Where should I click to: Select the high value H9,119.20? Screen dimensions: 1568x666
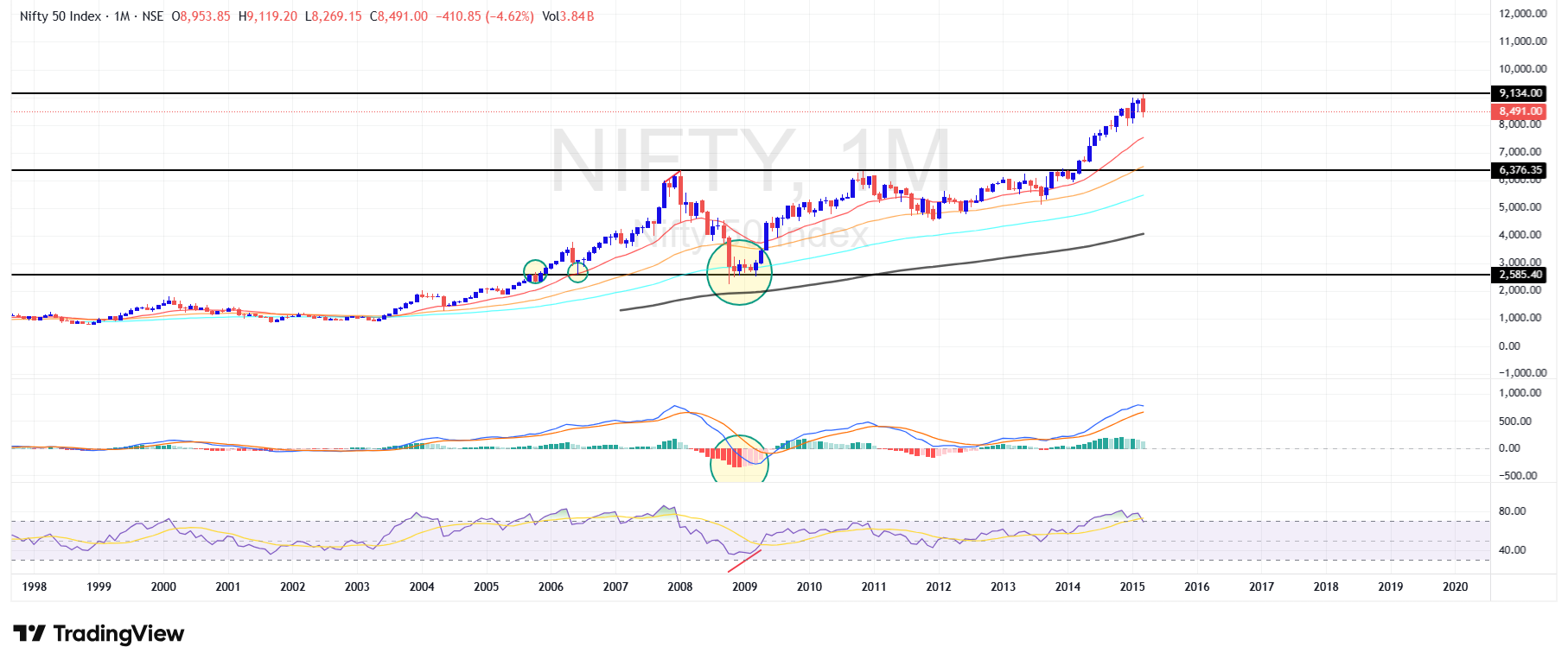(x=268, y=16)
